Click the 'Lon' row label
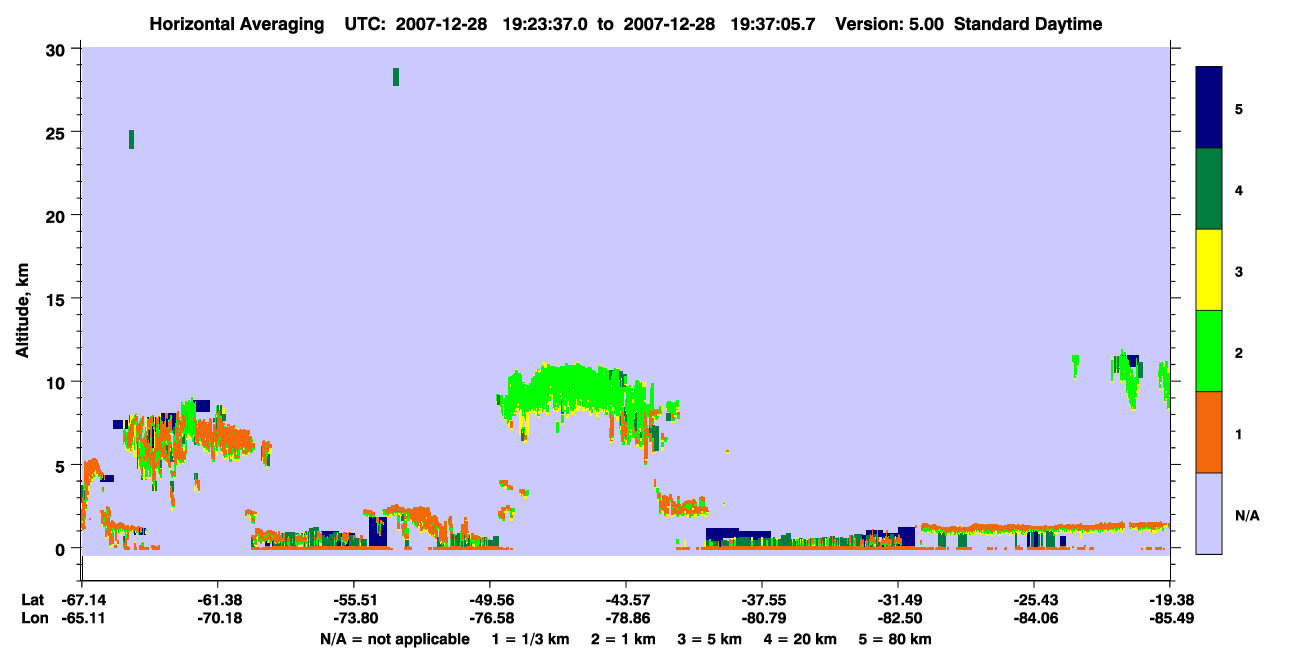Image resolution: width=1300 pixels, height=667 pixels. [x=33, y=618]
